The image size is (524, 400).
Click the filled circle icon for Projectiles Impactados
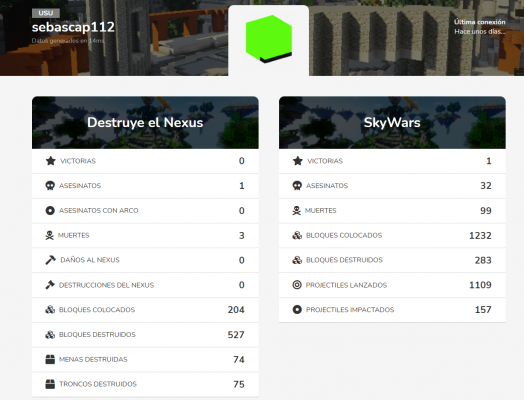tap(297, 309)
